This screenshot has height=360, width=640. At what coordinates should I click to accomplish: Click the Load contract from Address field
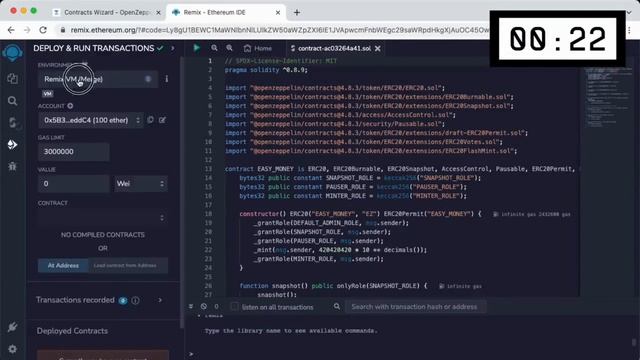(128, 265)
